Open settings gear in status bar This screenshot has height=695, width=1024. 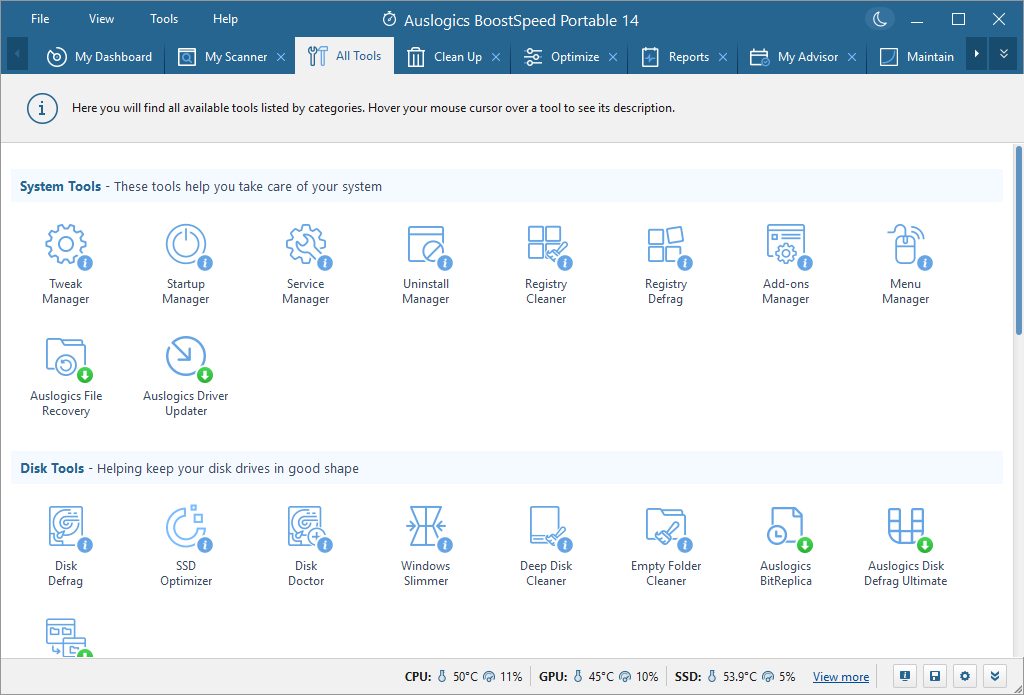pos(964,676)
